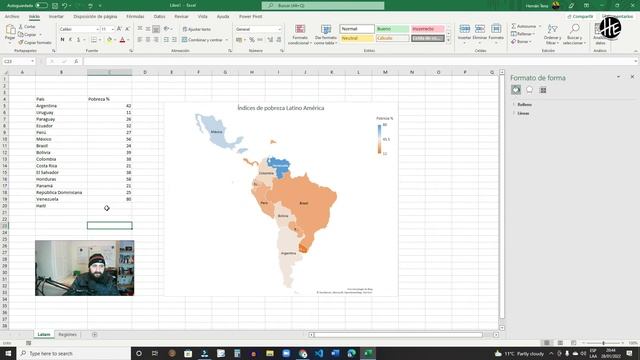Decrease font size icon
The height and width of the screenshot is (360, 640).
click(127, 29)
